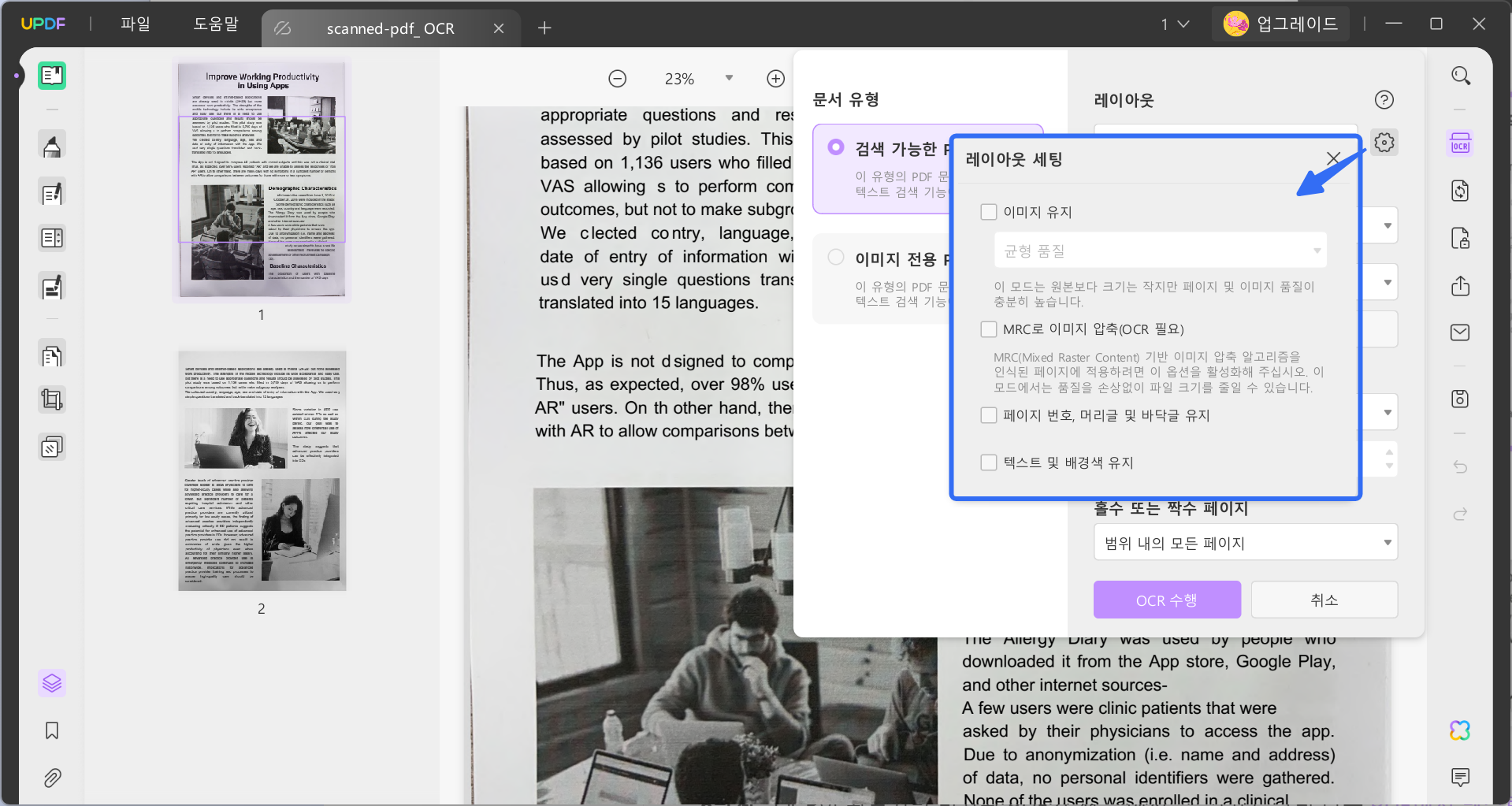Click the save file icon

pyautogui.click(x=1461, y=399)
